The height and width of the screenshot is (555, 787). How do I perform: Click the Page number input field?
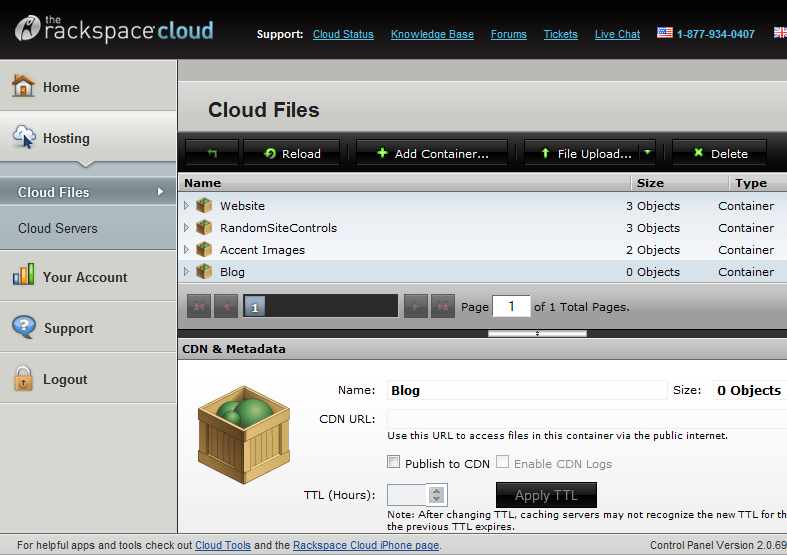coord(511,306)
